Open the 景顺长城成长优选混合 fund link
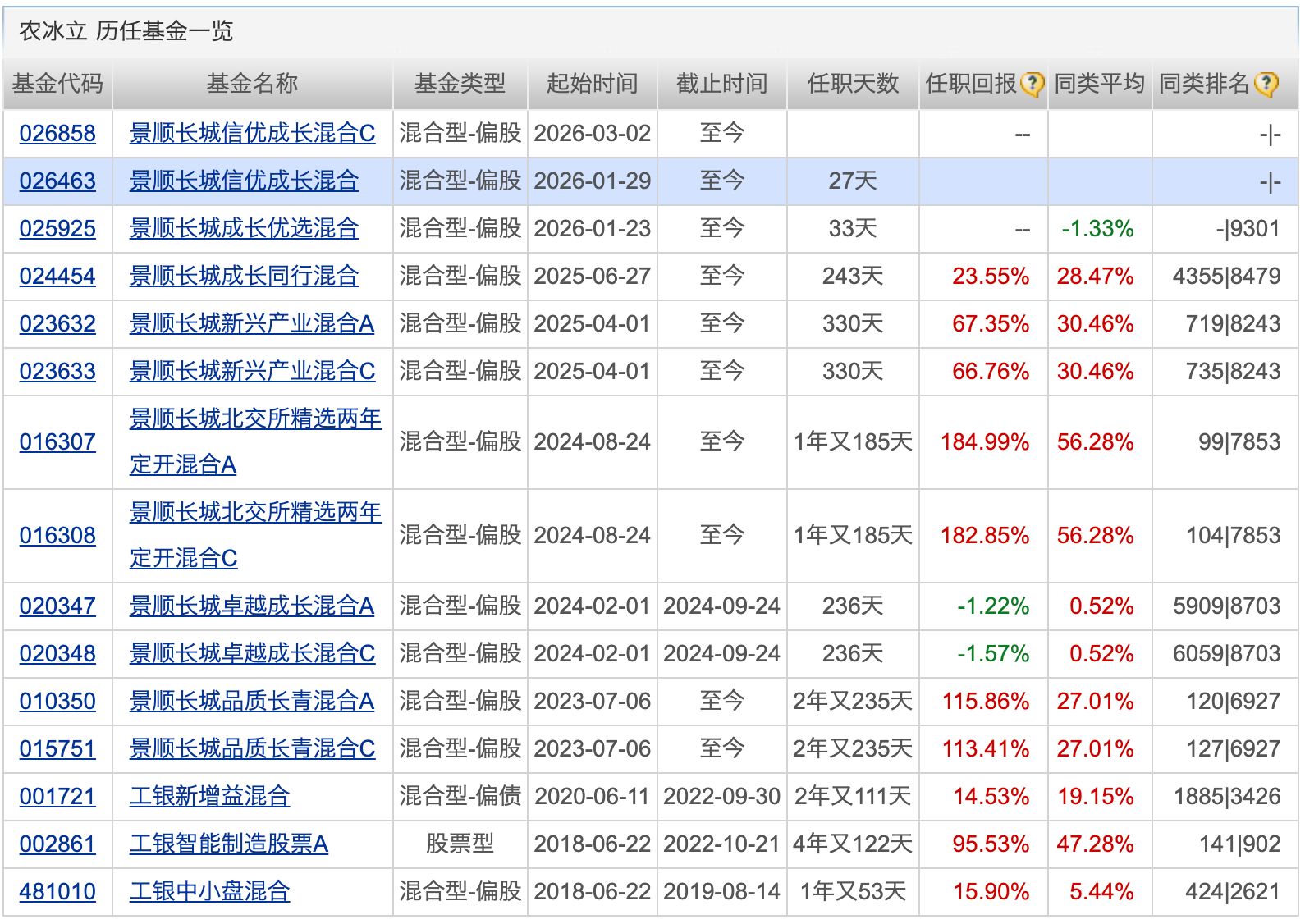The width and height of the screenshot is (1305, 924). pos(244,228)
